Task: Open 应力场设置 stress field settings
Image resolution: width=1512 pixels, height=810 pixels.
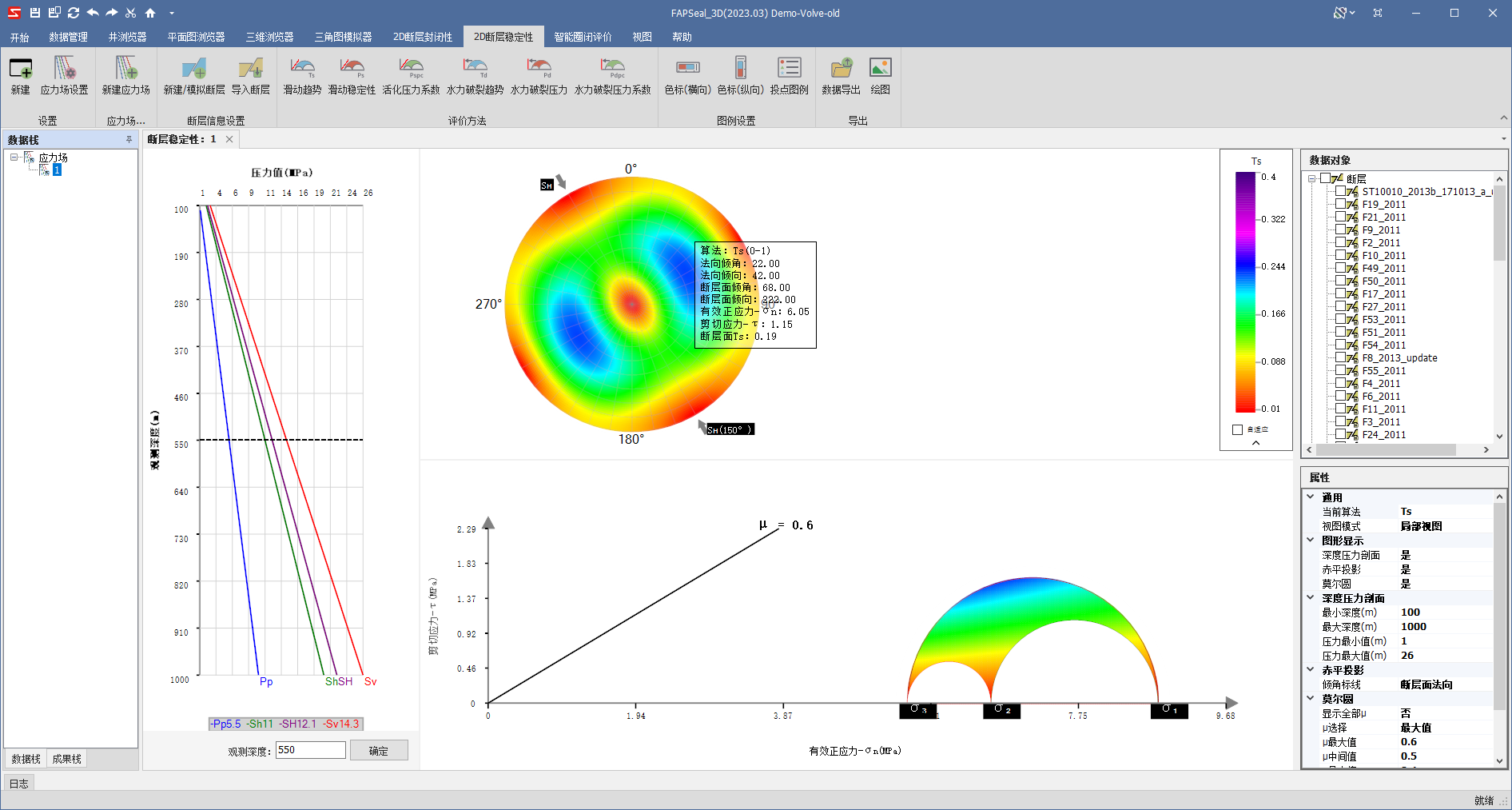Action: pos(65,76)
